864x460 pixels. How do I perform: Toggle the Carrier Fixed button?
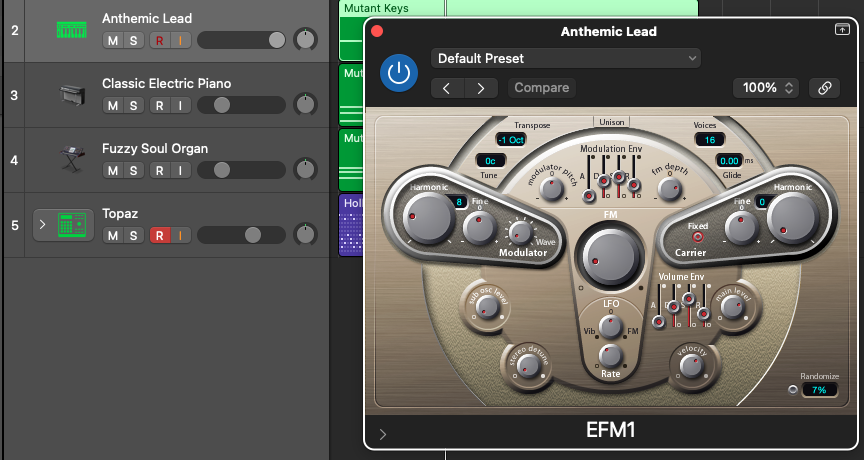pos(698,237)
